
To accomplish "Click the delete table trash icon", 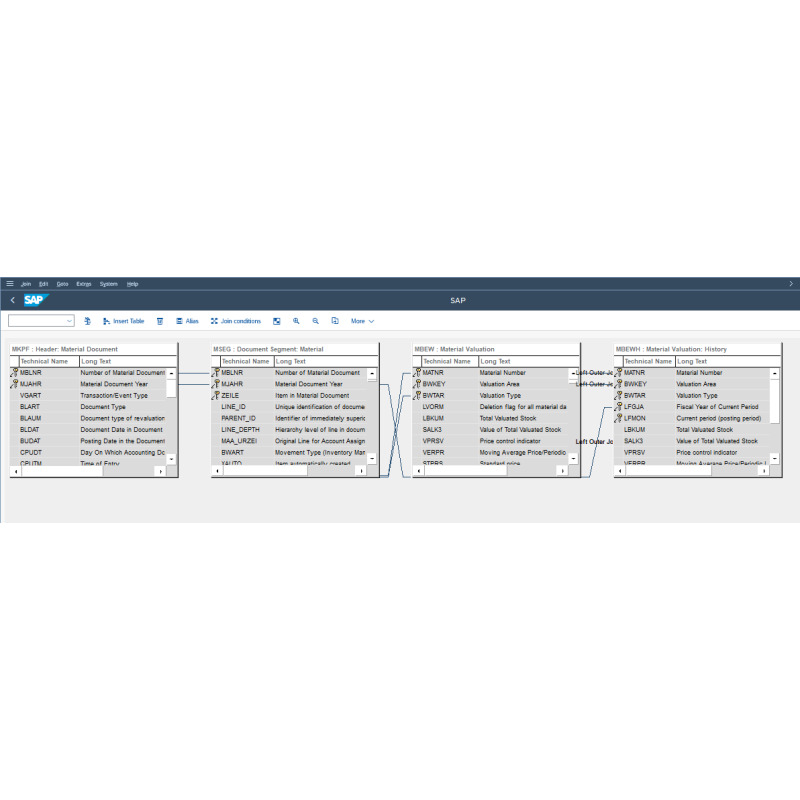I will (x=160, y=321).
